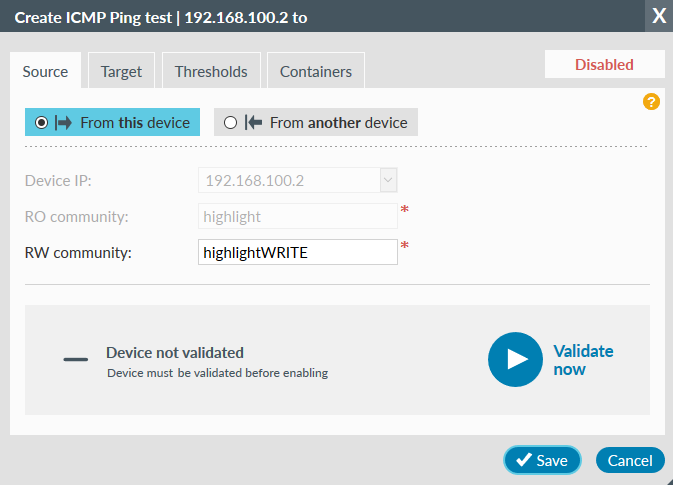Image resolution: width=673 pixels, height=485 pixels.
Task: Click the incoming arrow icon for another device
Action: coord(253,123)
